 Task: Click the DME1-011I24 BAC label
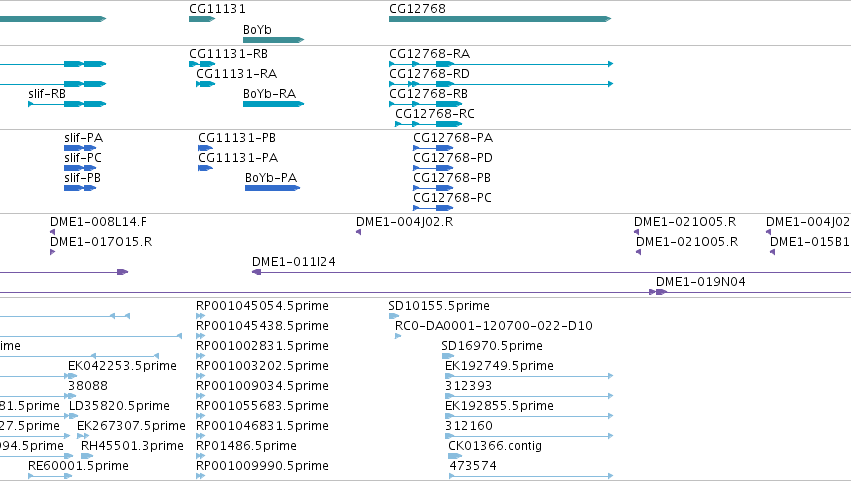[x=294, y=262]
